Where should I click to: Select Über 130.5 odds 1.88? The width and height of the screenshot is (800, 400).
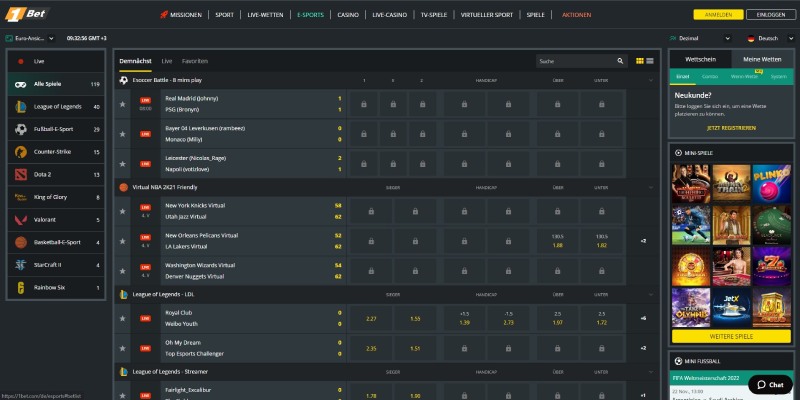click(x=558, y=241)
